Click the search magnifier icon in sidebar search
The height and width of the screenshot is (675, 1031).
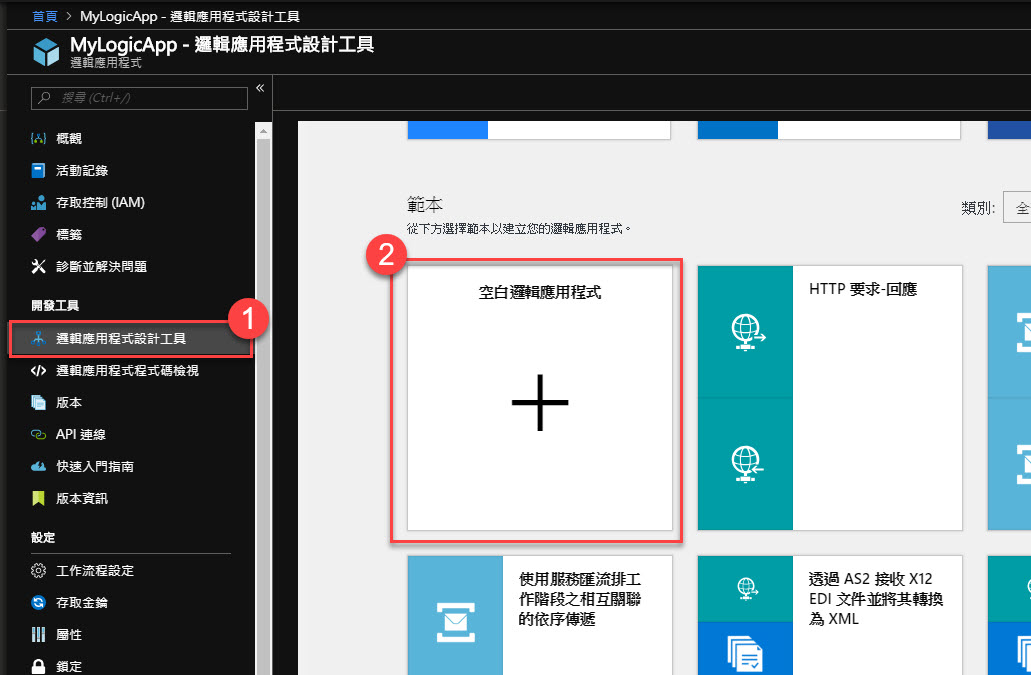tap(44, 98)
